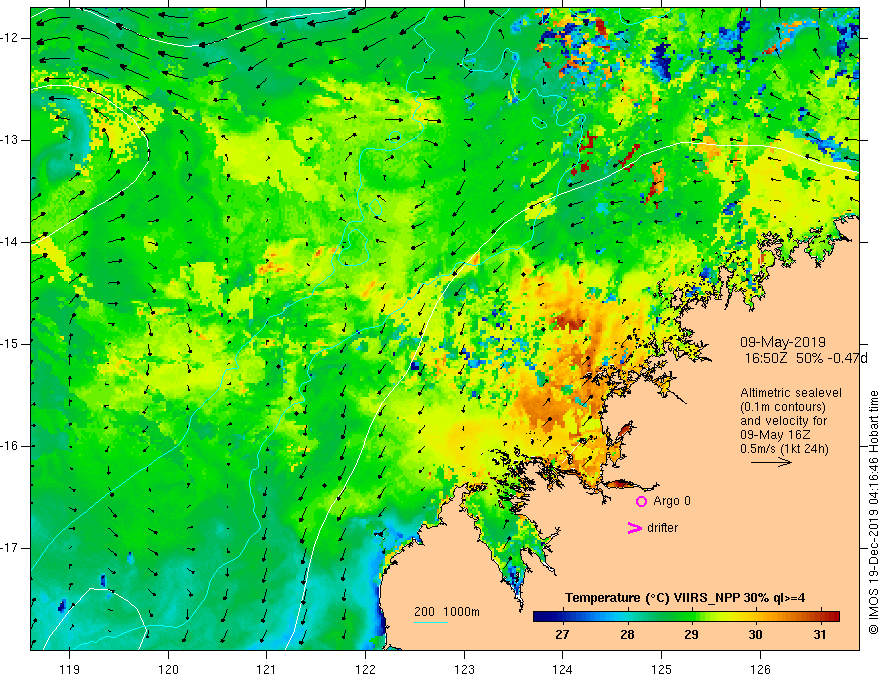Viewport: 880px width, 680px height.
Task: Click the IMOS copyright timestamp text
Action: tap(873, 513)
